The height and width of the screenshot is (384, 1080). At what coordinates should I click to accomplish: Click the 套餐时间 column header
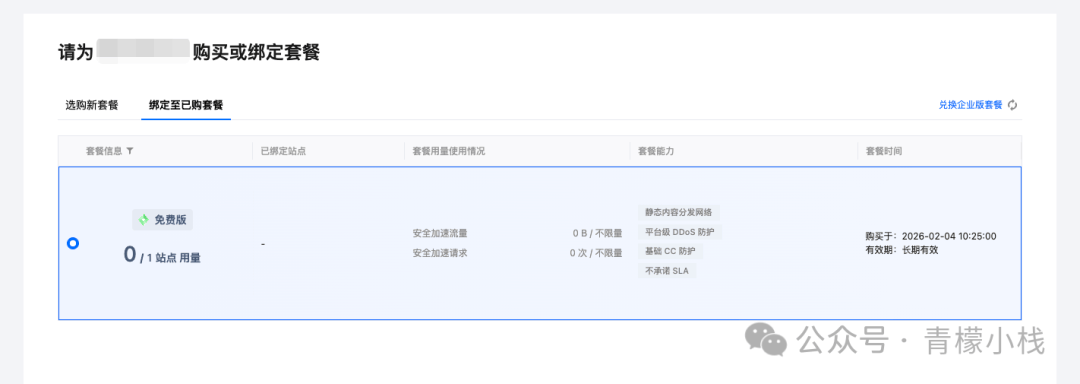(x=884, y=151)
